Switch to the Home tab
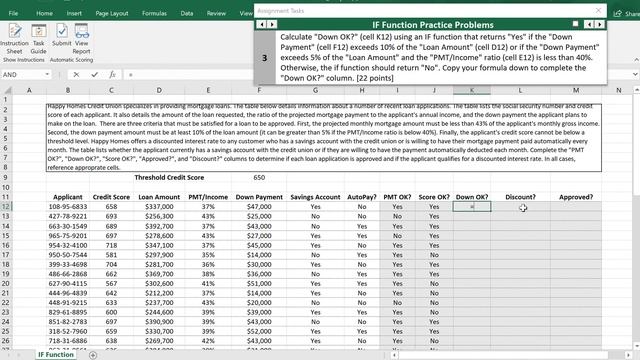Image resolution: width=640 pixels, height=360 pixels. (x=44, y=13)
